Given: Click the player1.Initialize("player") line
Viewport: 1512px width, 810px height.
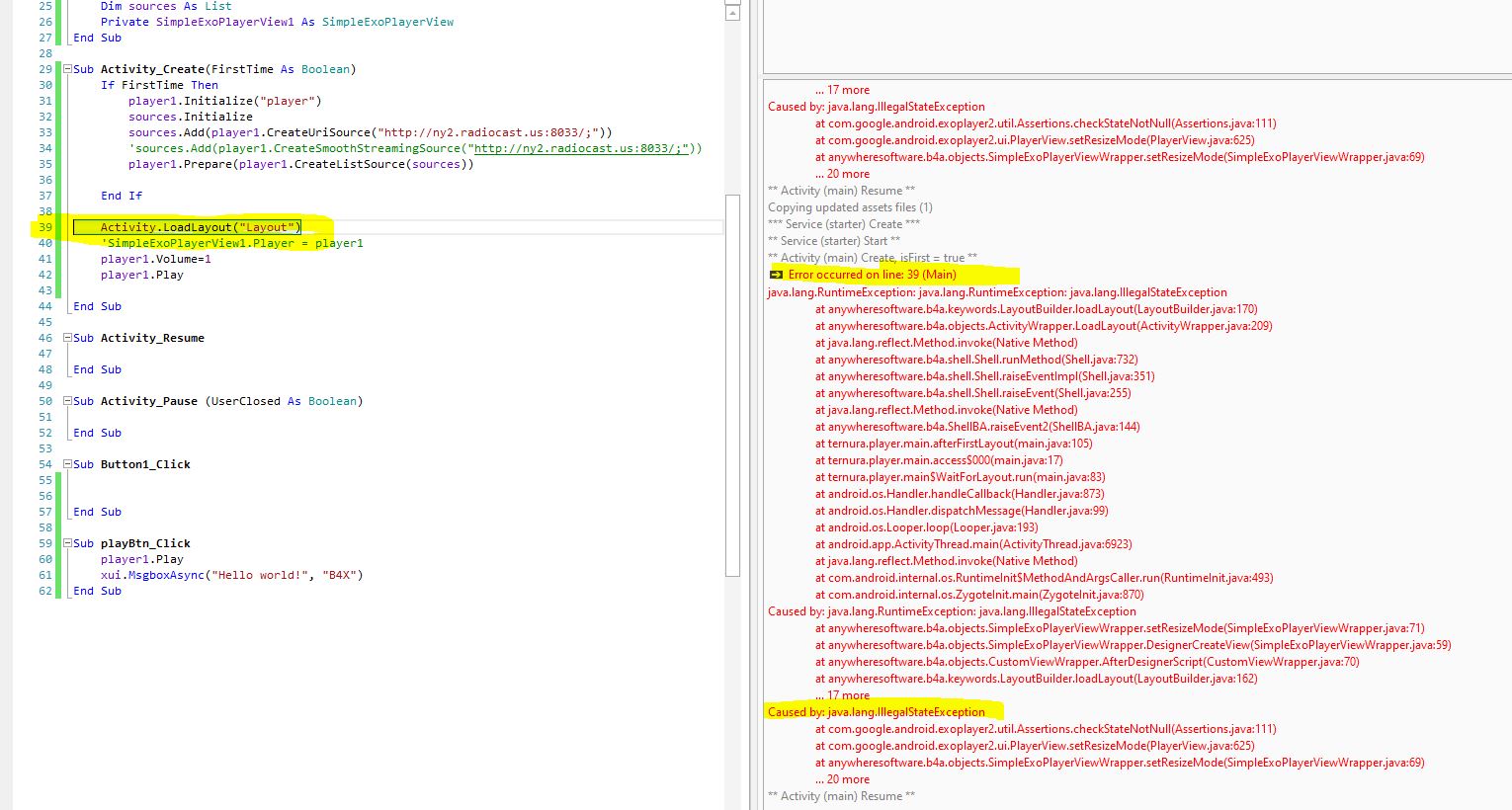Looking at the screenshot, I should (224, 101).
